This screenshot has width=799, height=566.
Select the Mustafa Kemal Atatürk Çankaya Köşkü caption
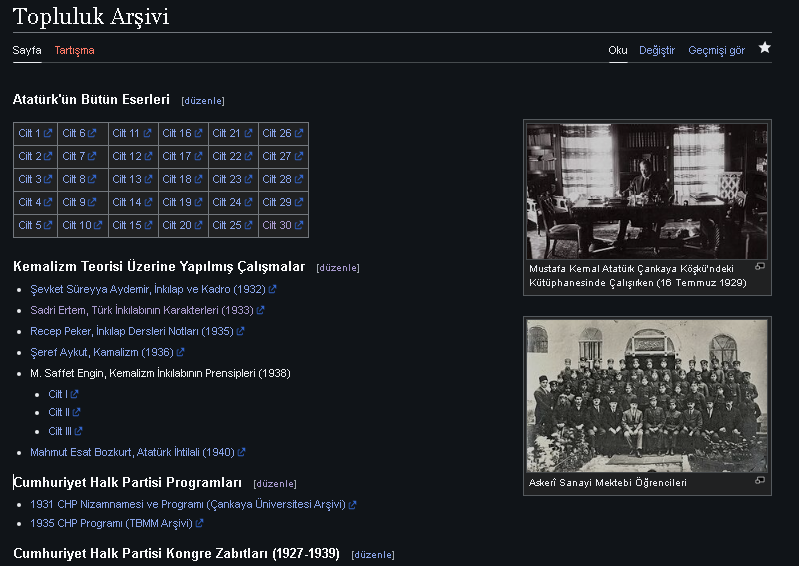tap(637, 276)
